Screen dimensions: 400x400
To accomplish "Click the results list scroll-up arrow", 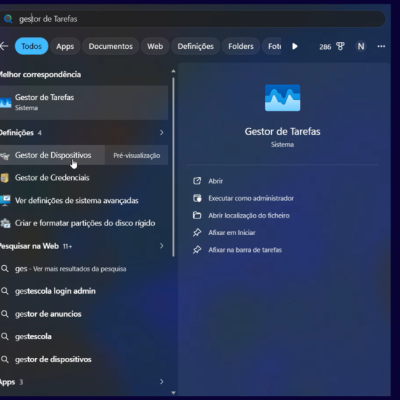I will (173, 71).
